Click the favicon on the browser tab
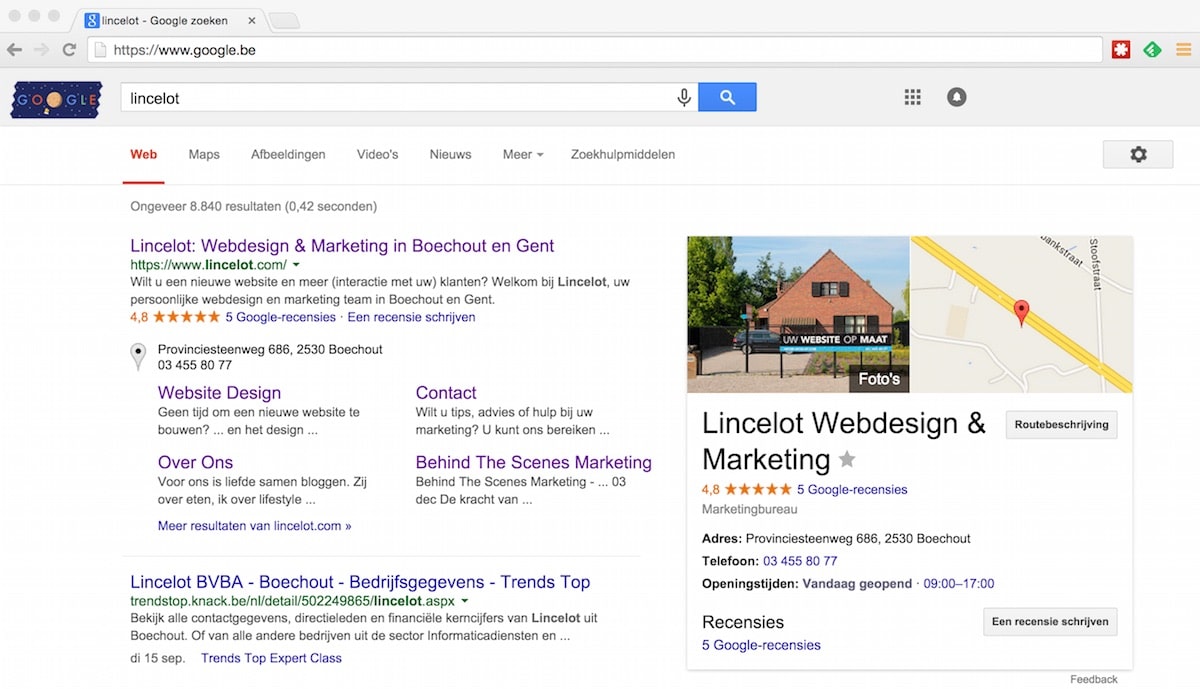 click(92, 20)
